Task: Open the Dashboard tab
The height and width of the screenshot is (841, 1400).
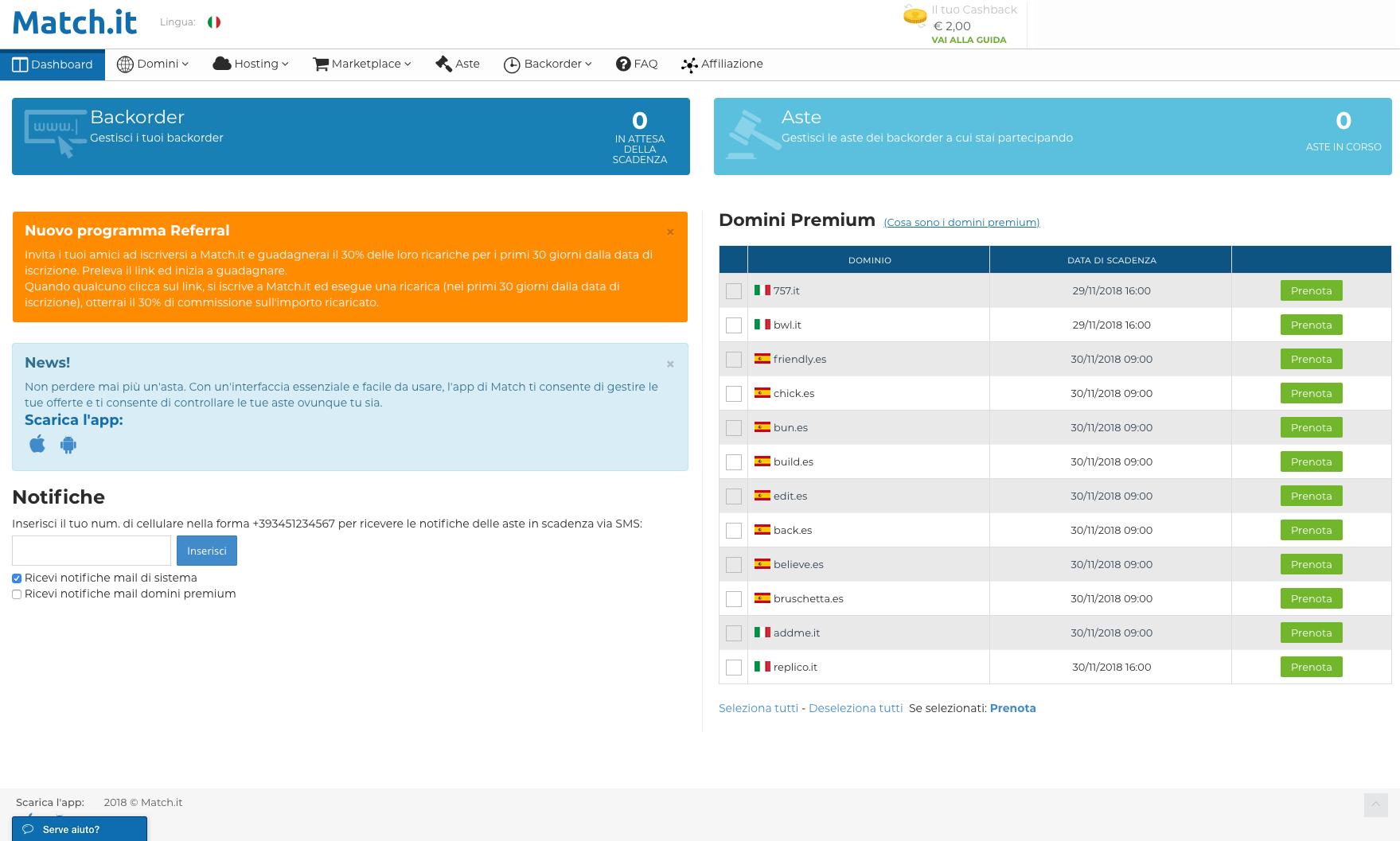Action: pos(53,64)
